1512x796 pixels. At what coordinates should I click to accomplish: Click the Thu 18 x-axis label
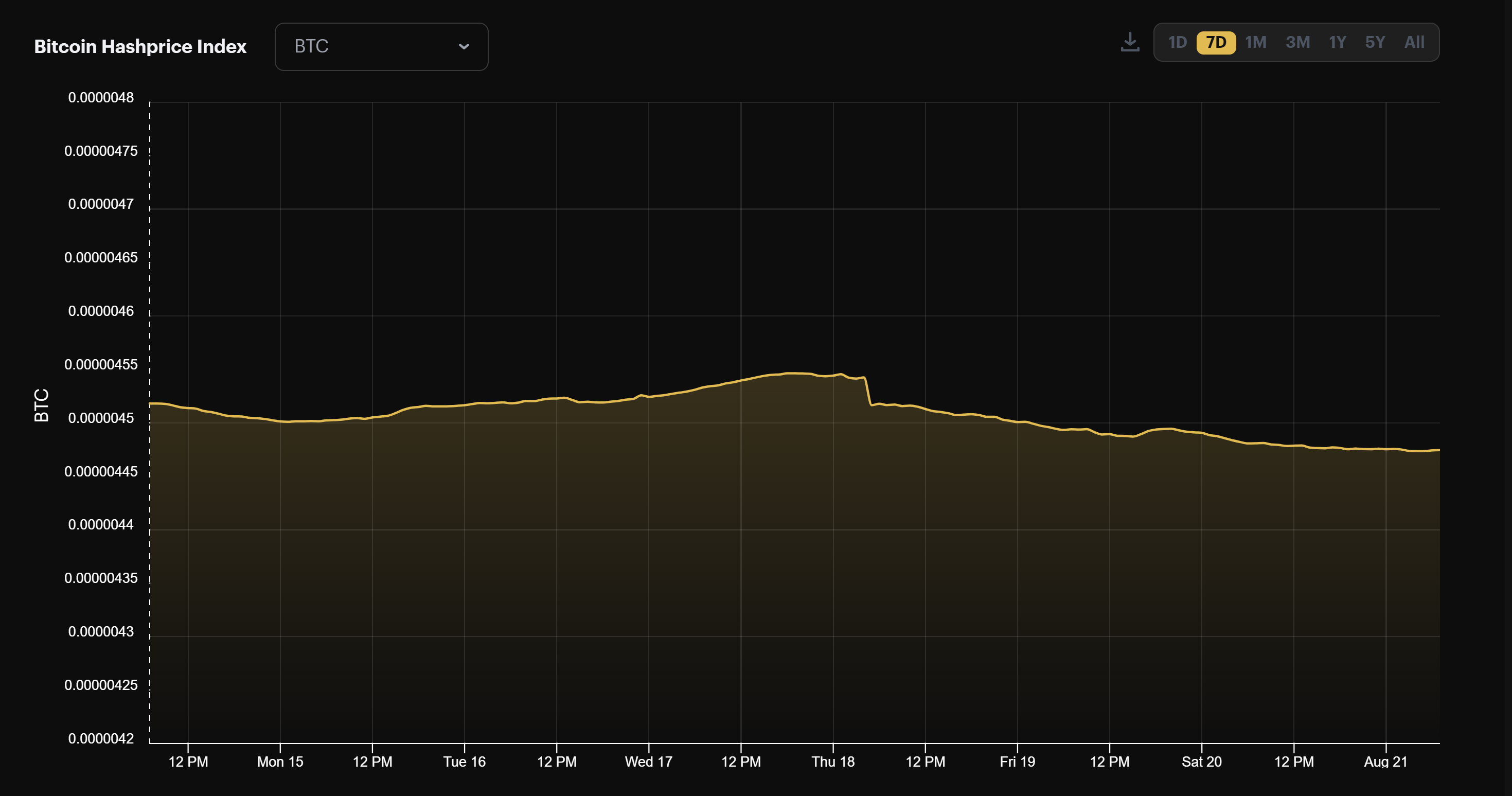(833, 762)
